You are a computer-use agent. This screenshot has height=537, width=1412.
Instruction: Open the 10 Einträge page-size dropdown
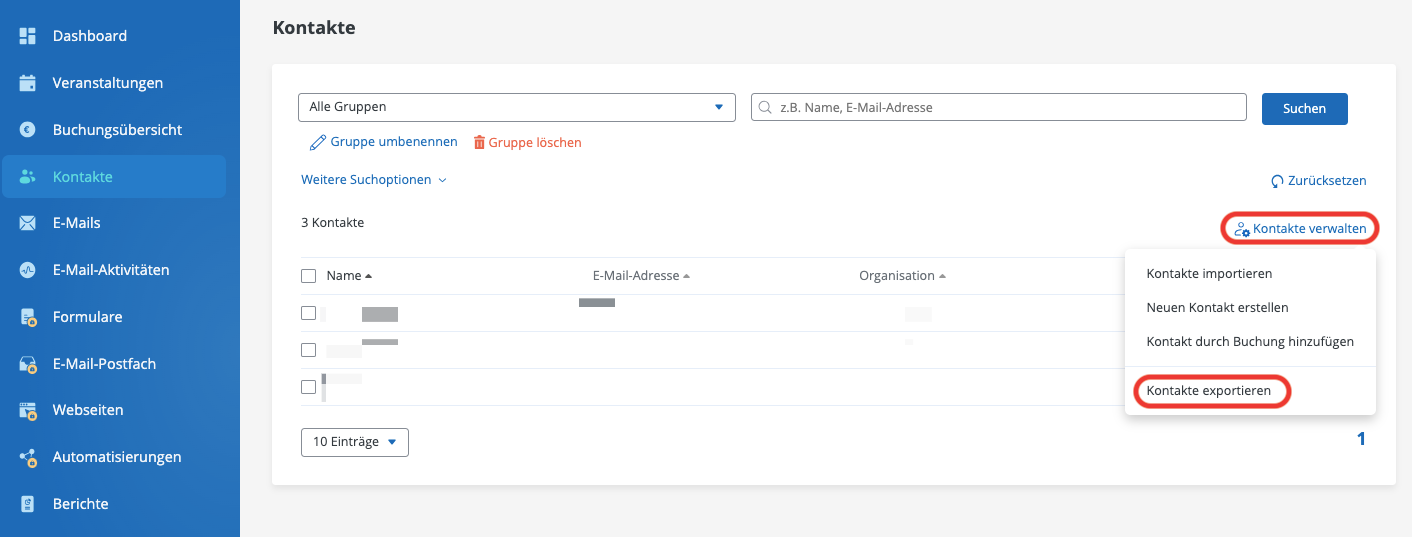354,442
